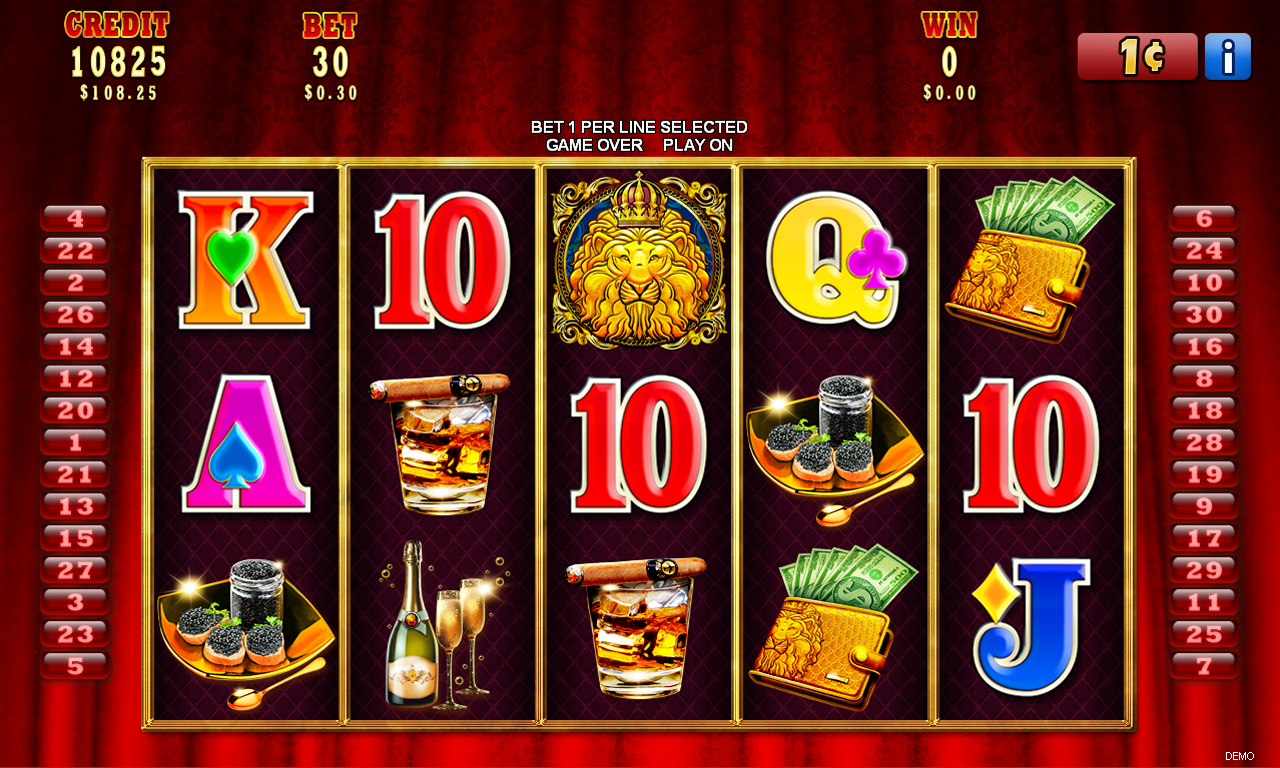Click the pink A spade symbol
Screen dimensions: 1280x768
[x=246, y=443]
